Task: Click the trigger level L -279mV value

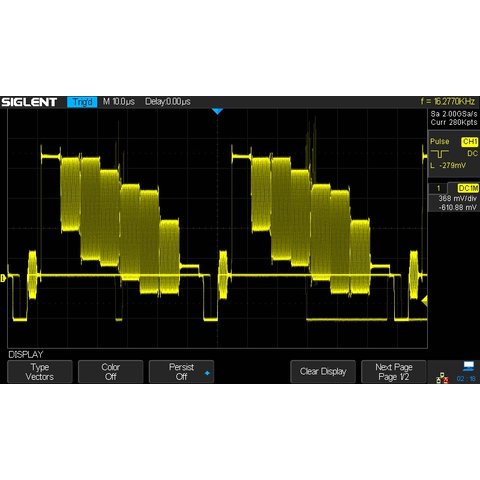Action: click(x=448, y=165)
